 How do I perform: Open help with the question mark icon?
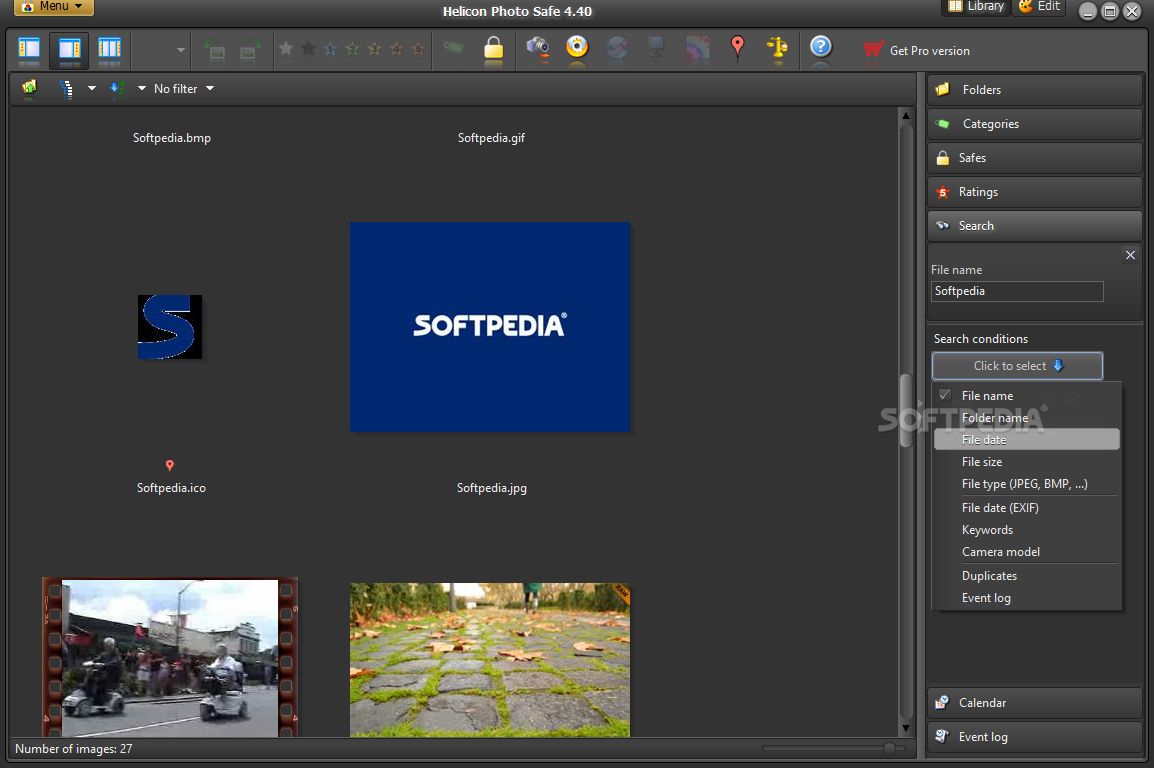pyautogui.click(x=821, y=47)
